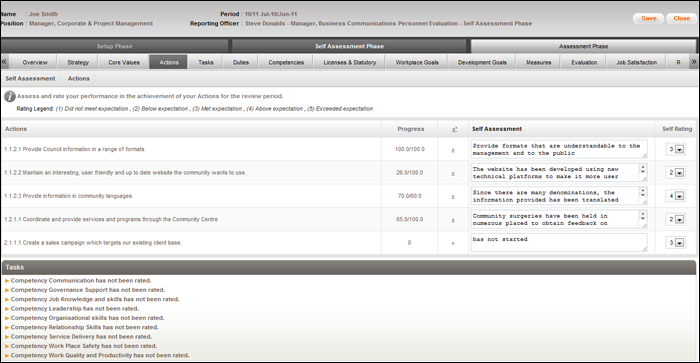The height and width of the screenshot is (363, 700).
Task: Open the Overview tab
Action: pyautogui.click(x=35, y=62)
